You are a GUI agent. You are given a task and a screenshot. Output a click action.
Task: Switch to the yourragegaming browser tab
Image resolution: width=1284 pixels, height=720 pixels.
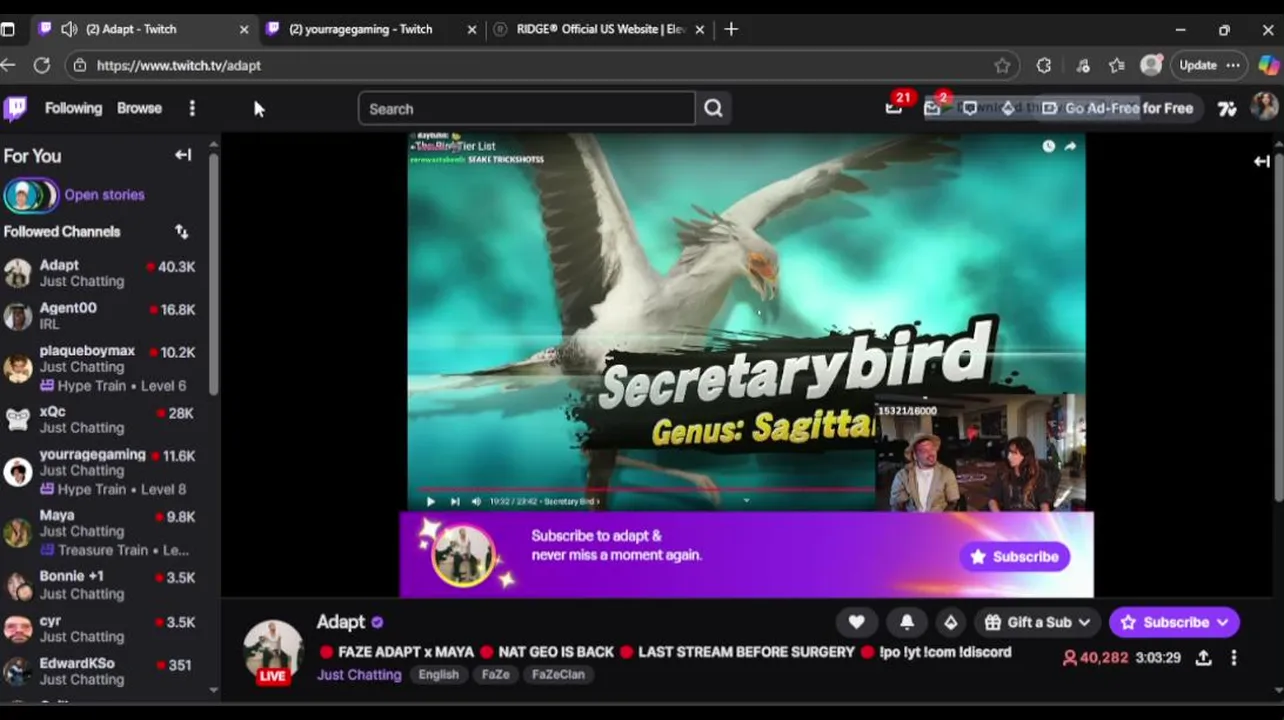coord(372,29)
